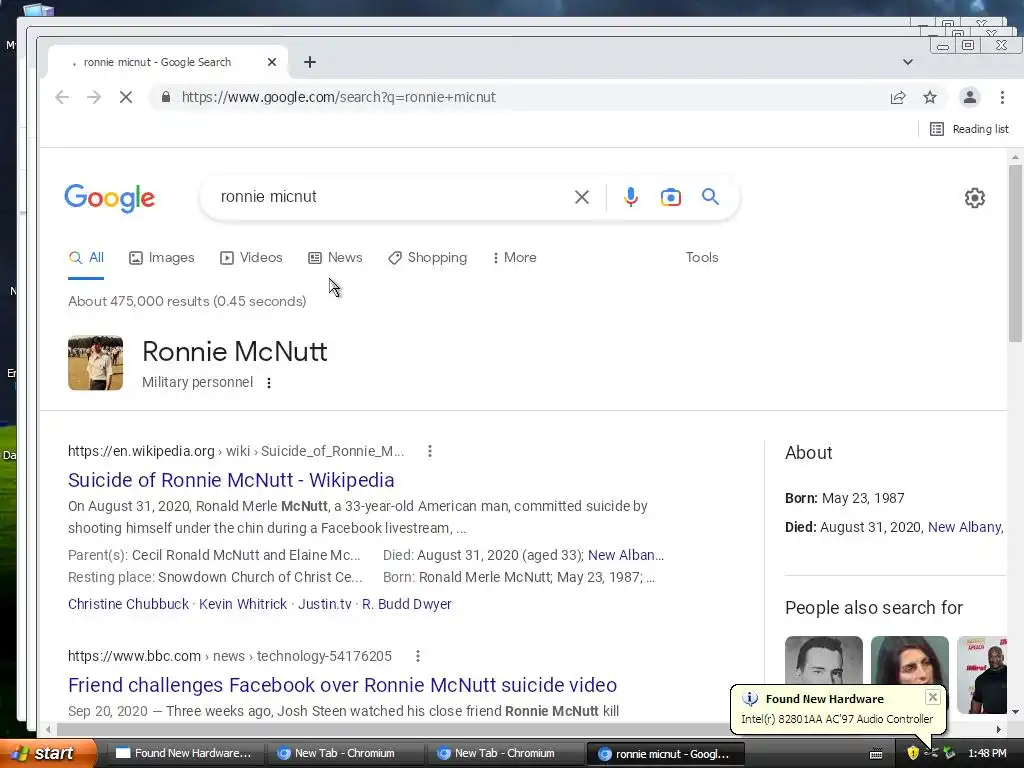1024x768 pixels.
Task: Select the All results tab
Action: point(86,258)
